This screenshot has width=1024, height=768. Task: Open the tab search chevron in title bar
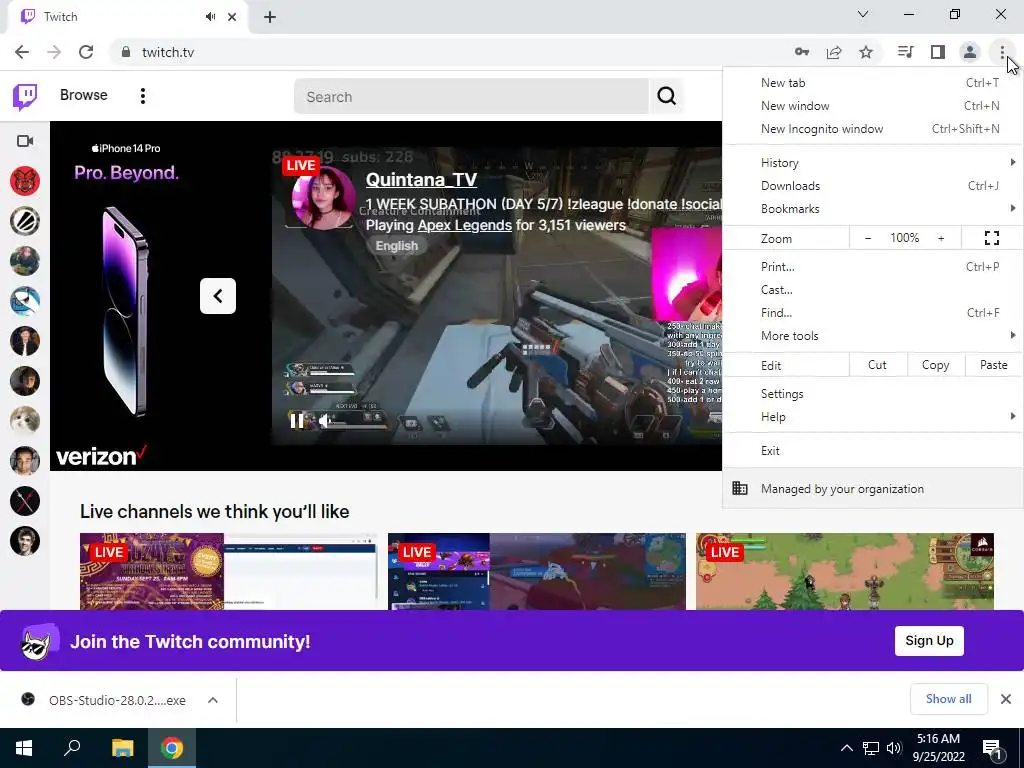click(x=863, y=14)
